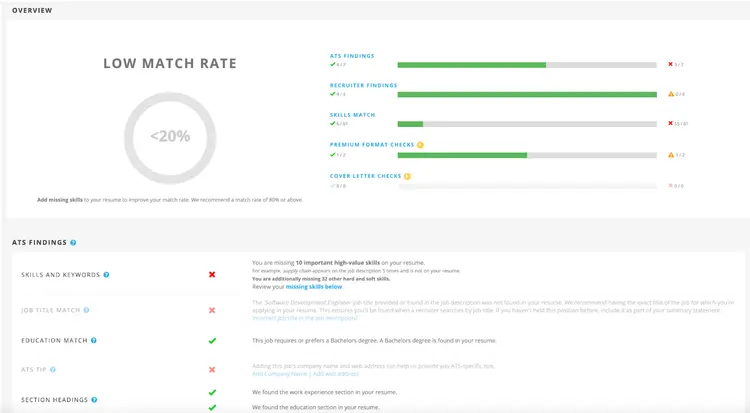Click the Software Development Engineer job title message
Image resolution: width=750 pixels, height=413 pixels.
point(493,306)
